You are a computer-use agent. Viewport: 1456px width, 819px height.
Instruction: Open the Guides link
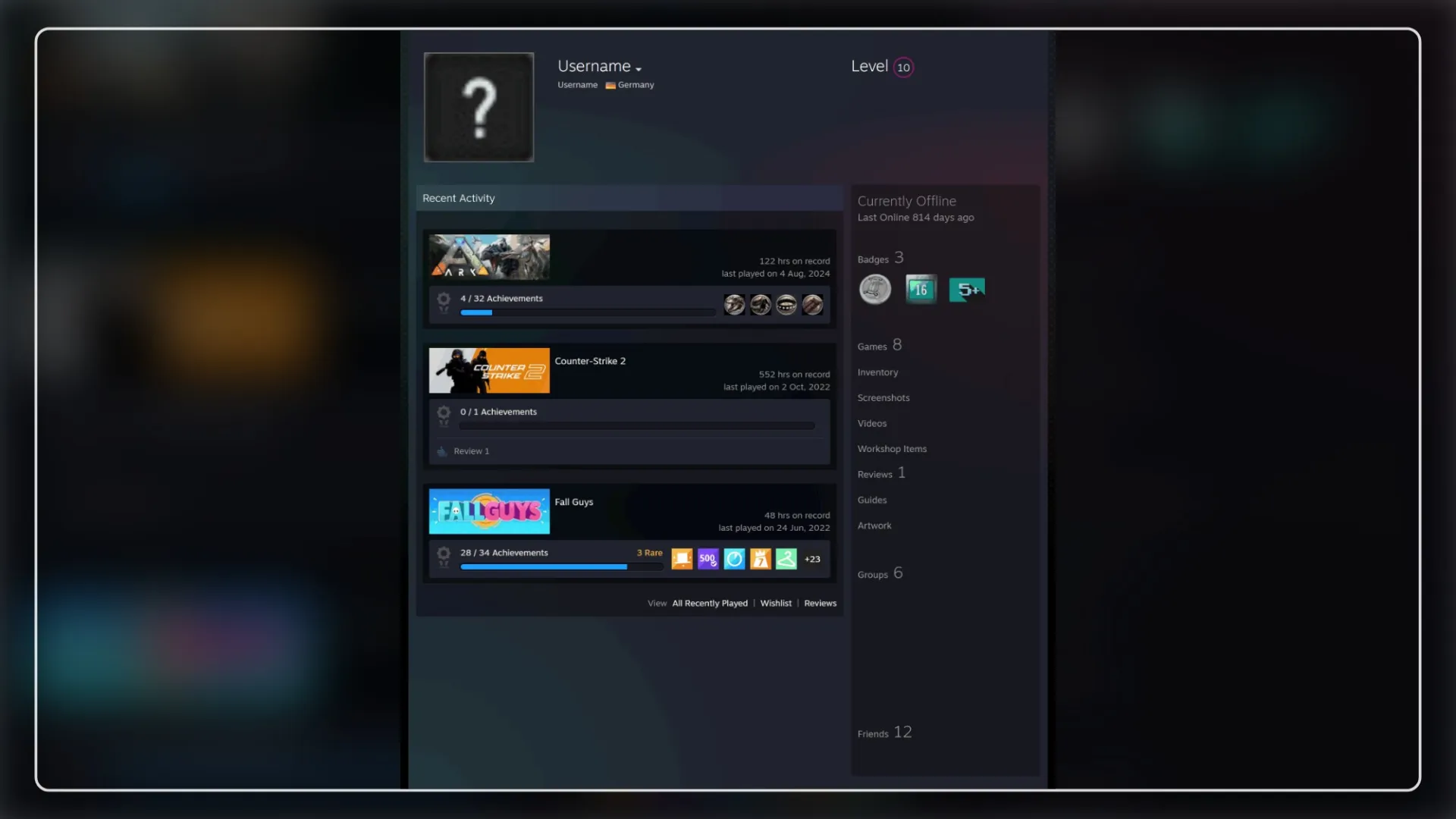pyautogui.click(x=872, y=500)
